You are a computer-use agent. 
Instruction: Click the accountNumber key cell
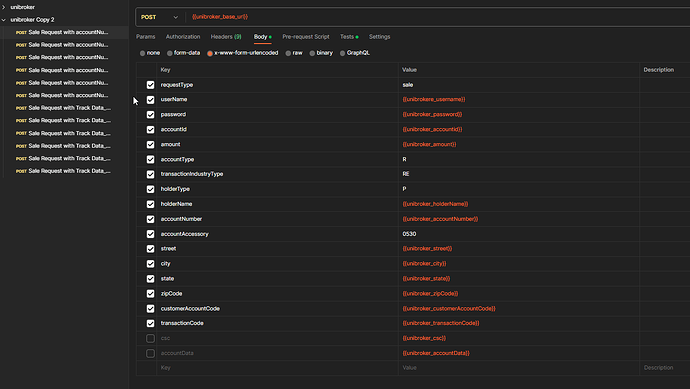278,219
